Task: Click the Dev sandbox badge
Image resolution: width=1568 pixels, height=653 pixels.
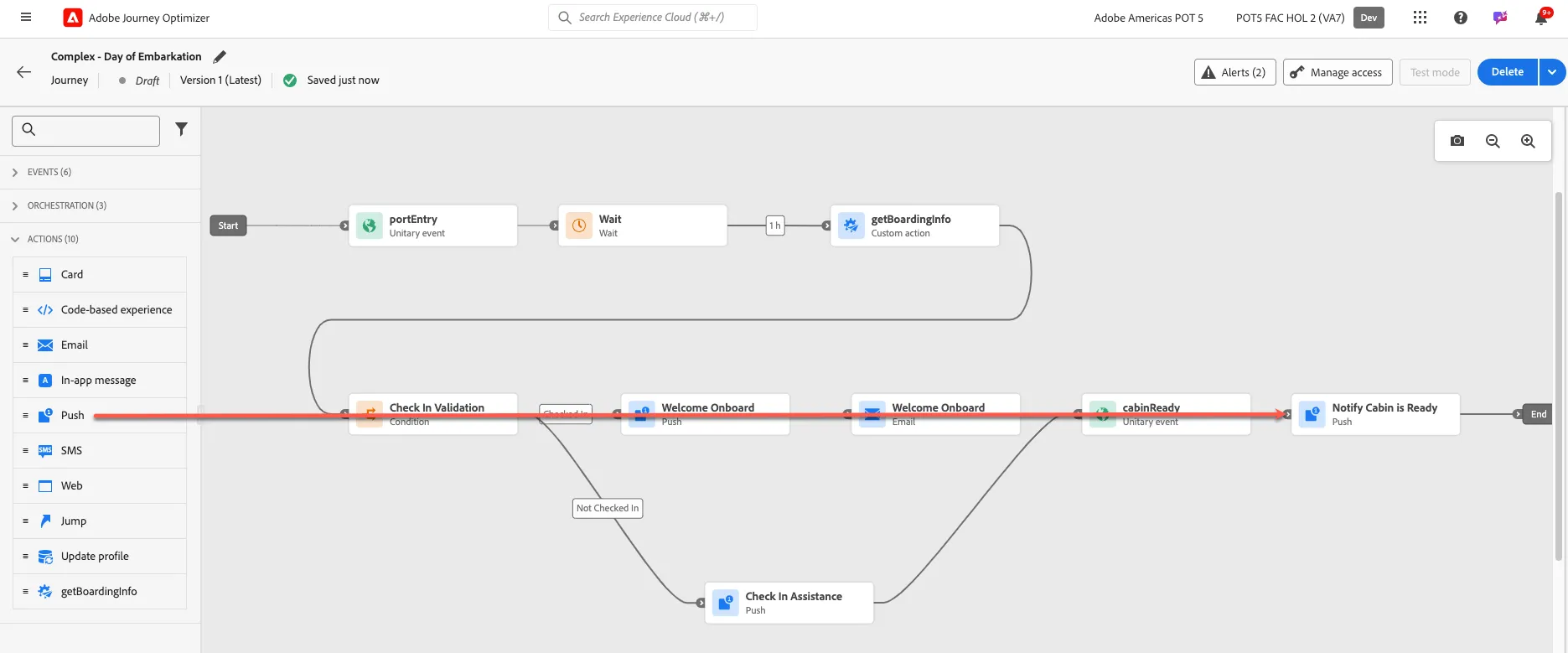Action: [x=1369, y=18]
